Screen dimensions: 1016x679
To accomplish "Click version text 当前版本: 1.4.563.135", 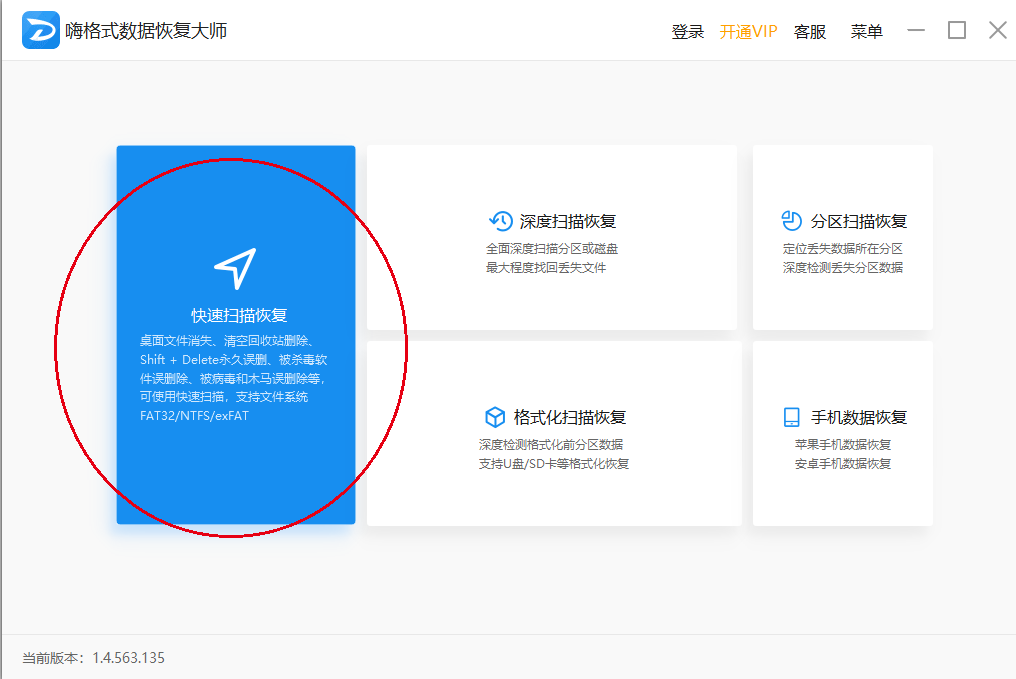I will click(93, 658).
